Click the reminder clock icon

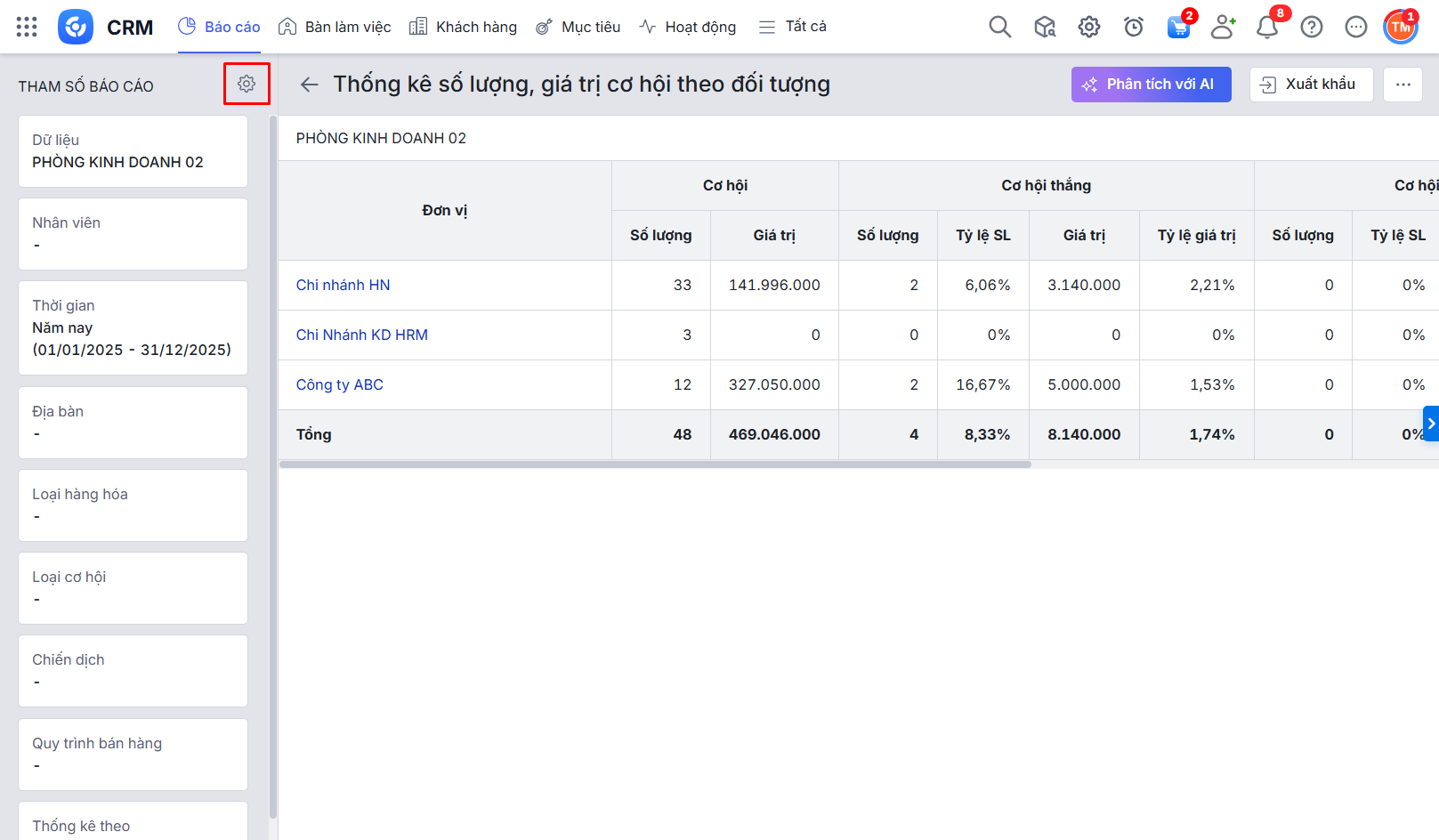(x=1133, y=27)
